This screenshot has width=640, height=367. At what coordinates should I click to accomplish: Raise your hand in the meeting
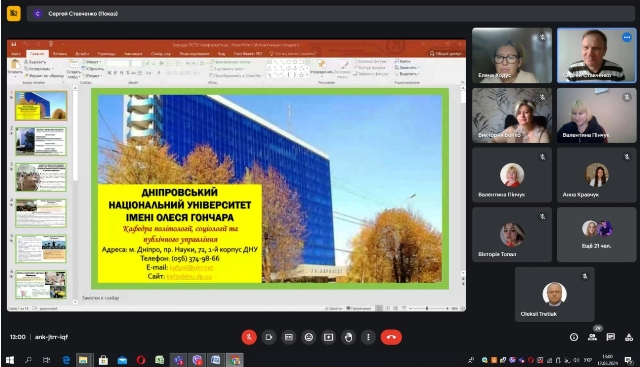coord(348,337)
